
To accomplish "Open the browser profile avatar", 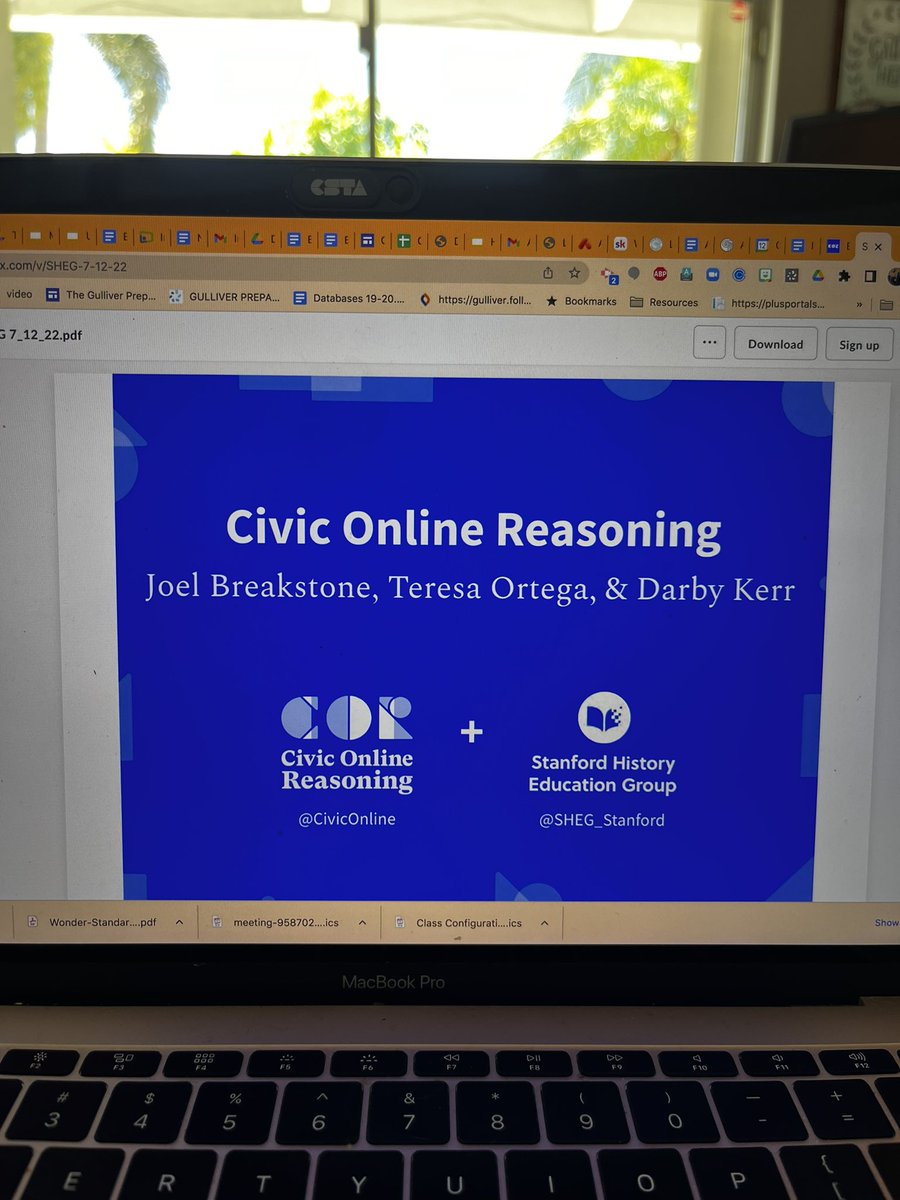I will coord(892,273).
